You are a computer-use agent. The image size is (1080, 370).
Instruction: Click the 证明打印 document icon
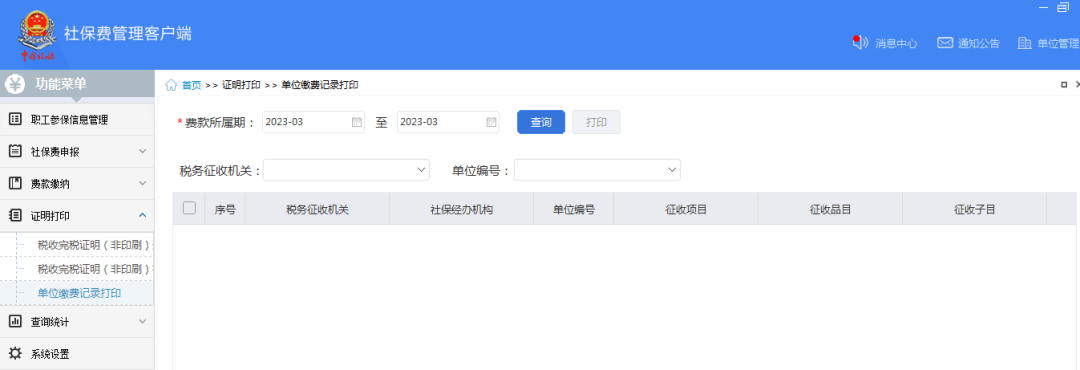click(14, 215)
